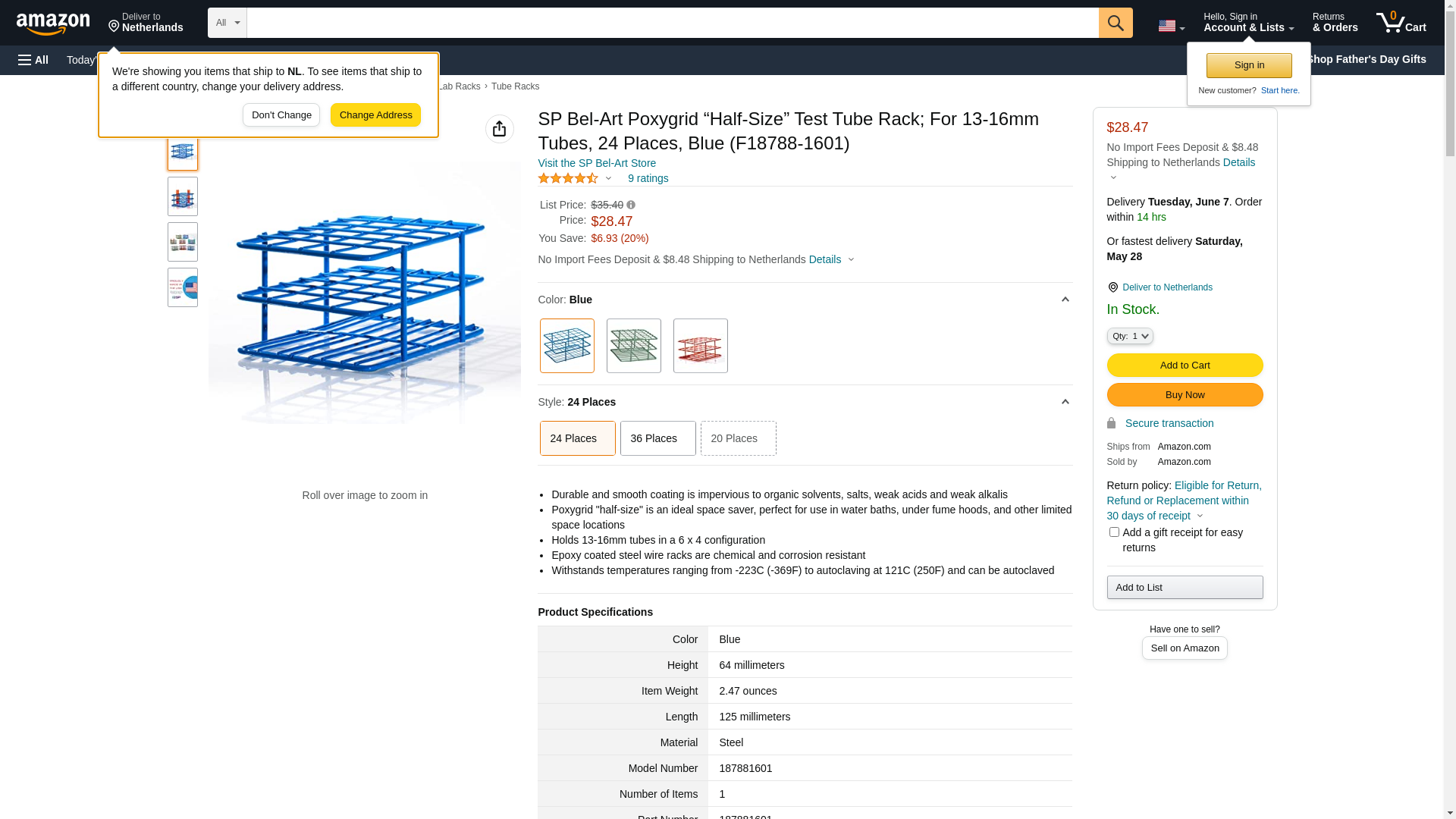Select the 20 Places style option
Image resolution: width=1456 pixels, height=819 pixels.
pos(738,438)
